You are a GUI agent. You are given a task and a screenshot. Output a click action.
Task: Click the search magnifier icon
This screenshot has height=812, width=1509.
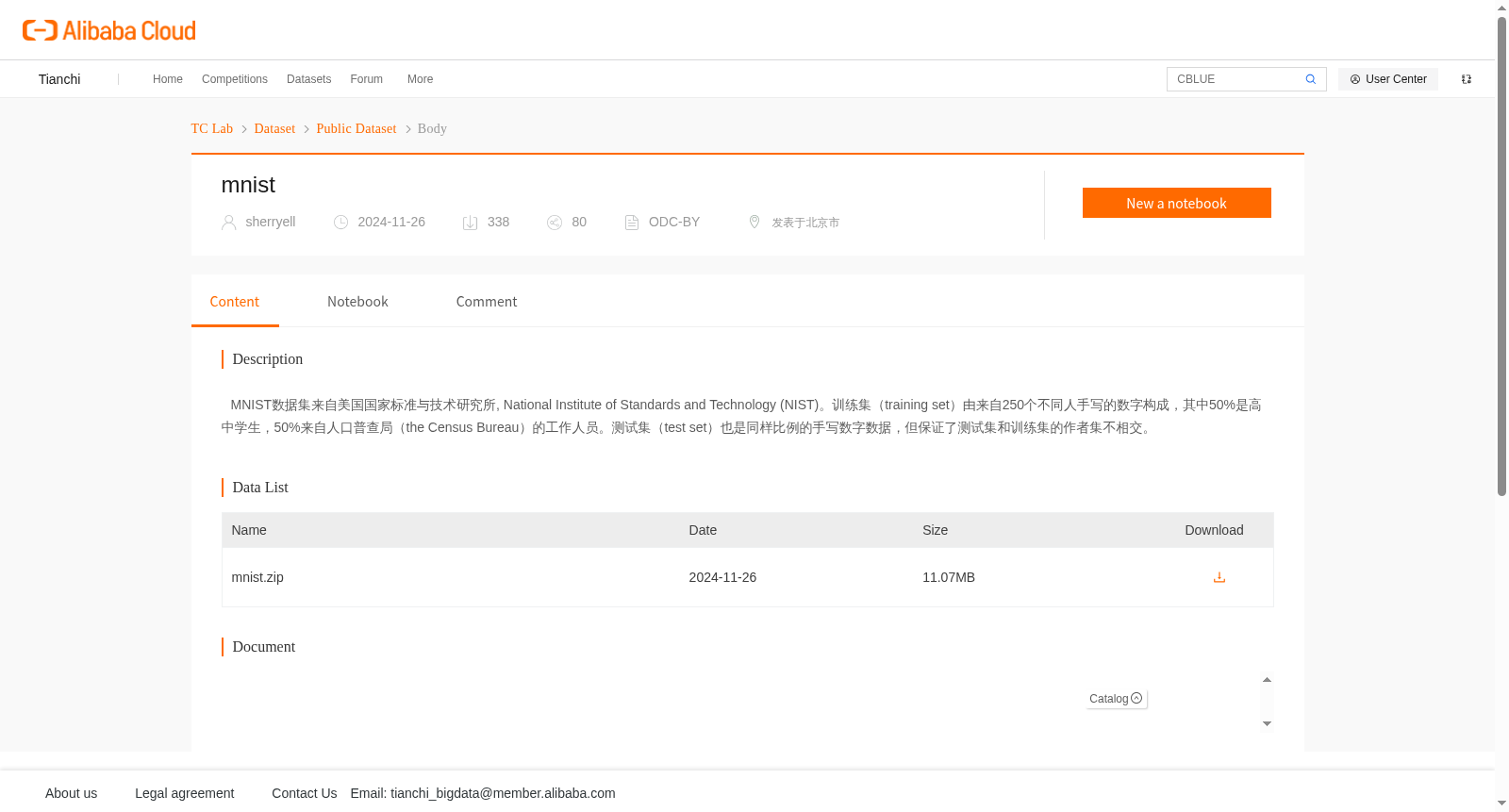click(1311, 79)
